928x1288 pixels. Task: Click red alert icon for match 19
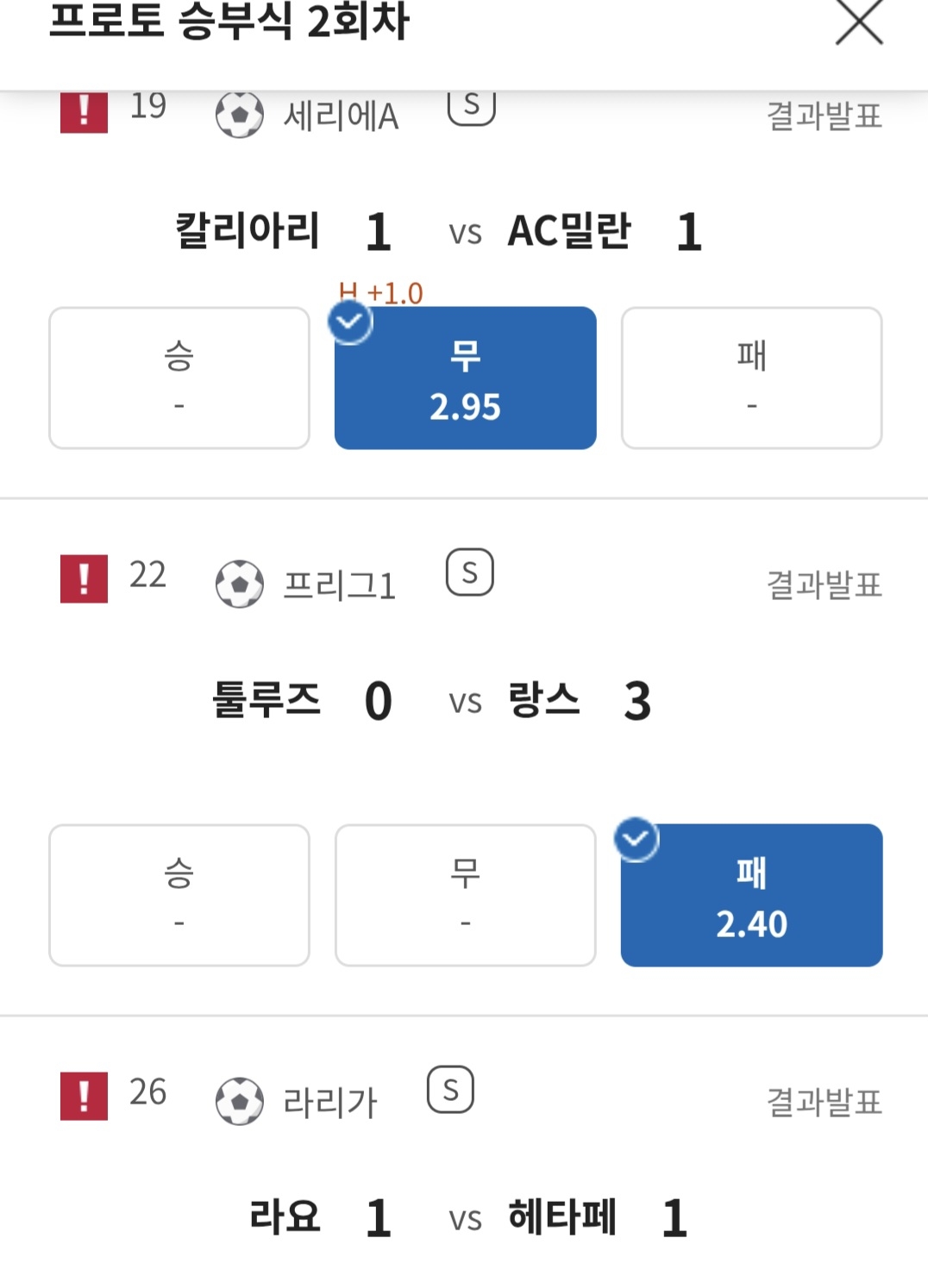click(84, 113)
